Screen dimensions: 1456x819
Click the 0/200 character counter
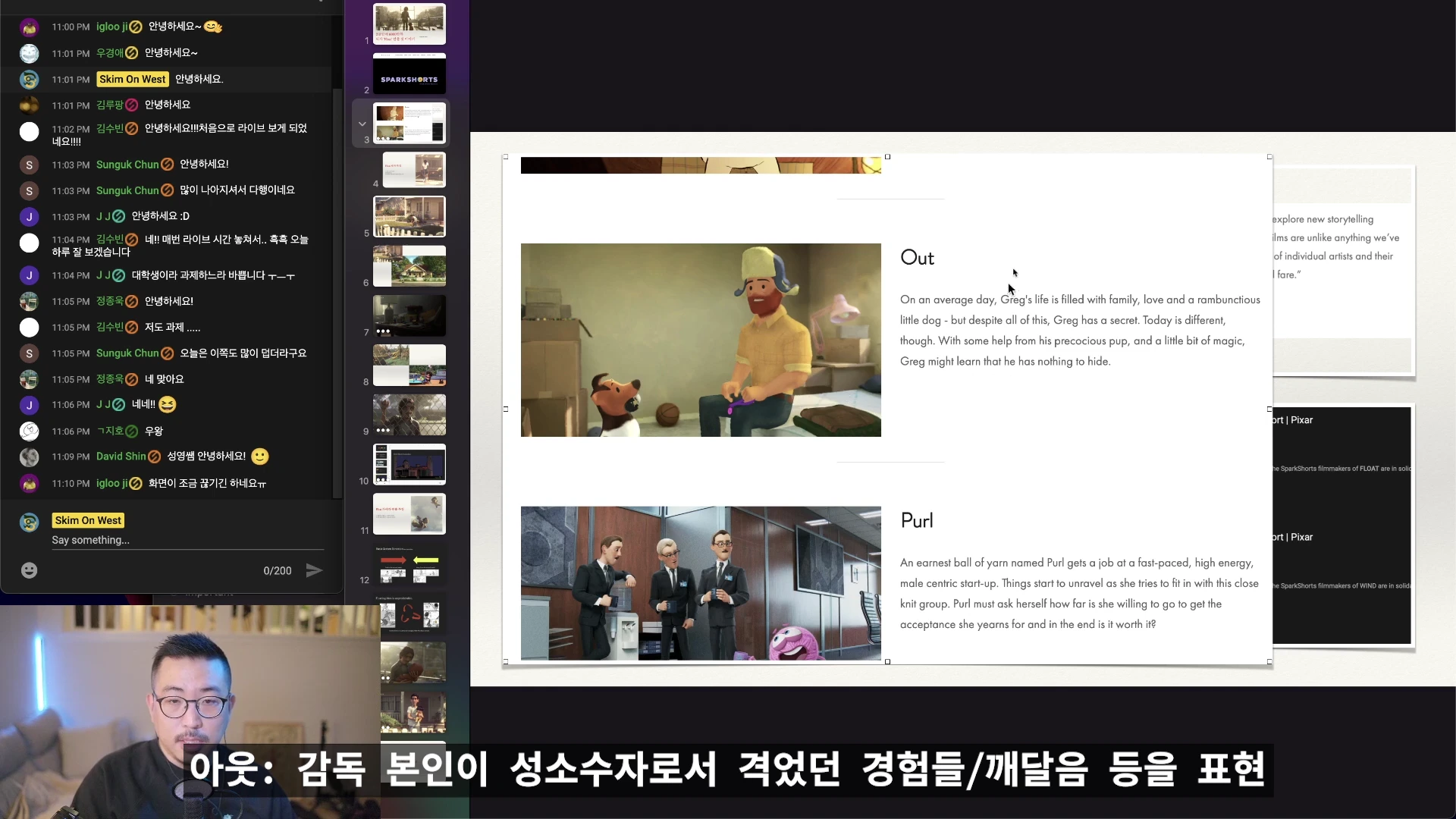click(x=278, y=571)
